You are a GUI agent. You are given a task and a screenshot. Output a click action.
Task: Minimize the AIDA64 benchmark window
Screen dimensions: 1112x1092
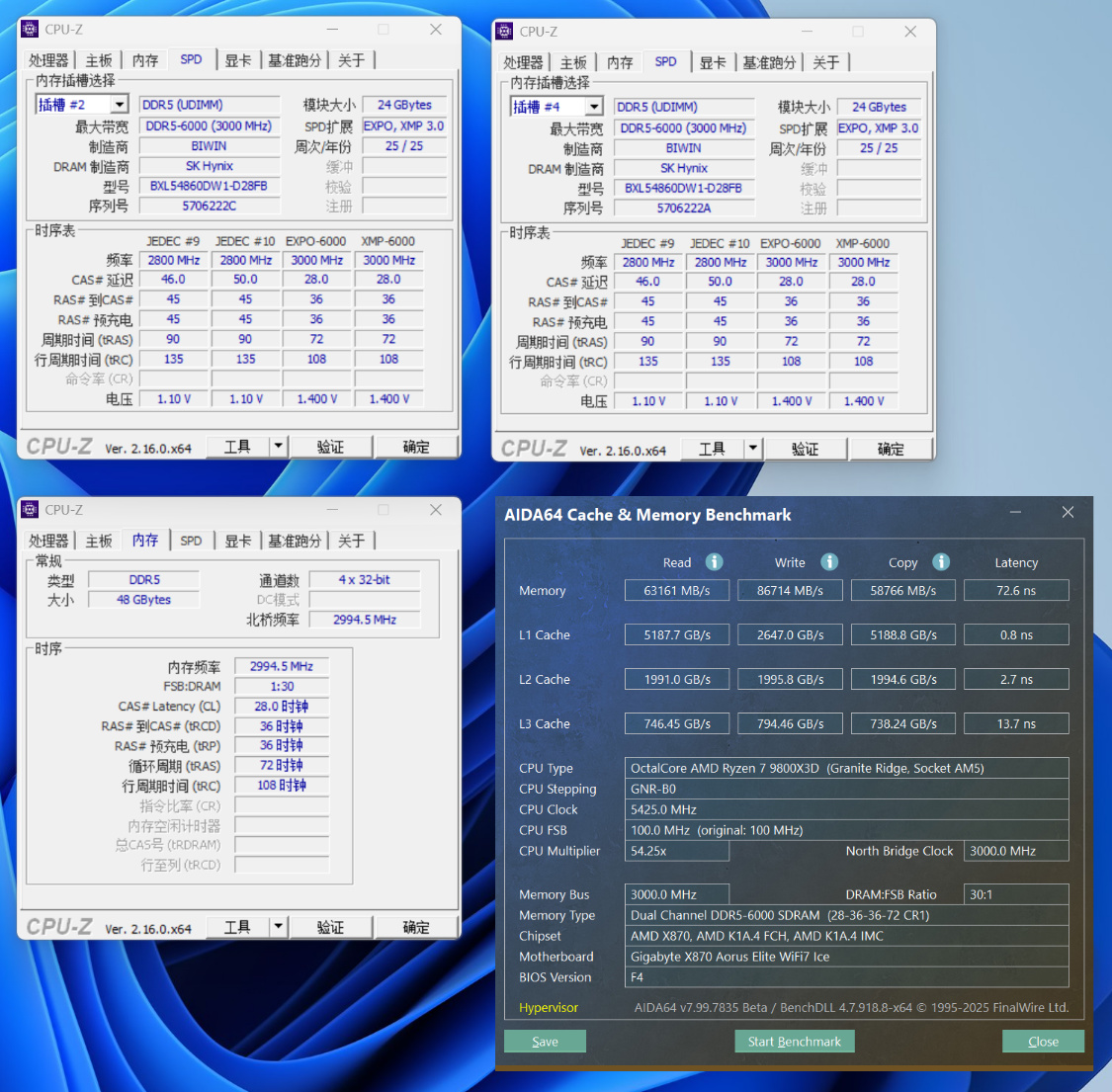pos(1015,512)
